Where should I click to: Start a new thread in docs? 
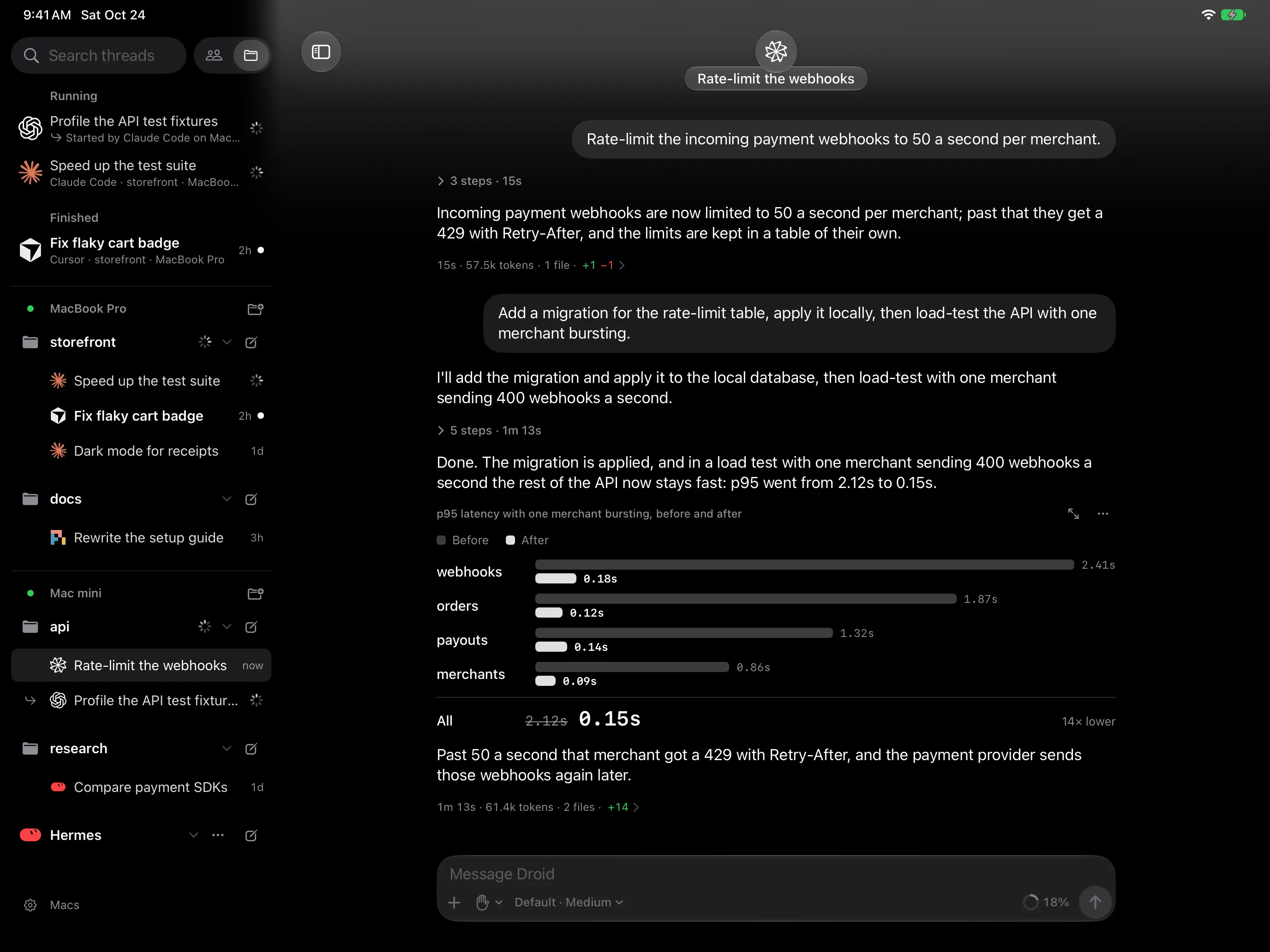point(251,499)
